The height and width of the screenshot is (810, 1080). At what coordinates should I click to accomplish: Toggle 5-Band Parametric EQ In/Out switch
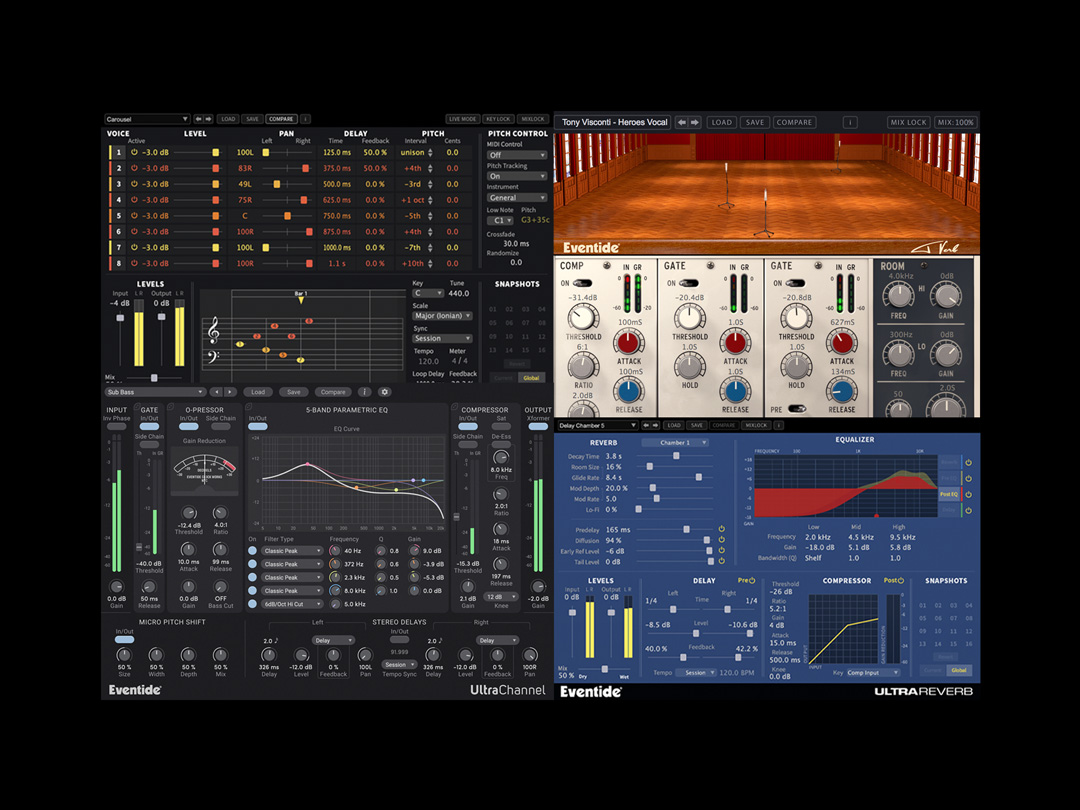(x=258, y=426)
